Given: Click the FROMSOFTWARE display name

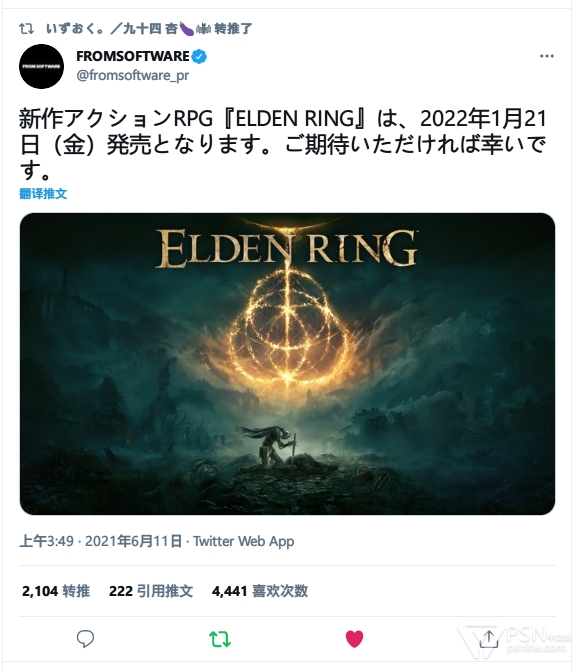Looking at the screenshot, I should pos(133,56).
